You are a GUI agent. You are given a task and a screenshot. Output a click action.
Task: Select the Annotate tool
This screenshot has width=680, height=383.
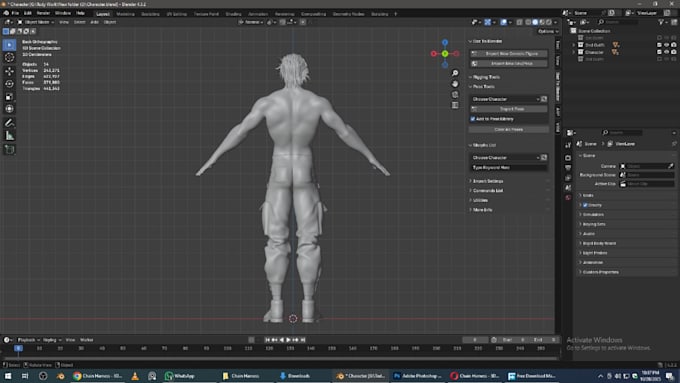(x=9, y=123)
